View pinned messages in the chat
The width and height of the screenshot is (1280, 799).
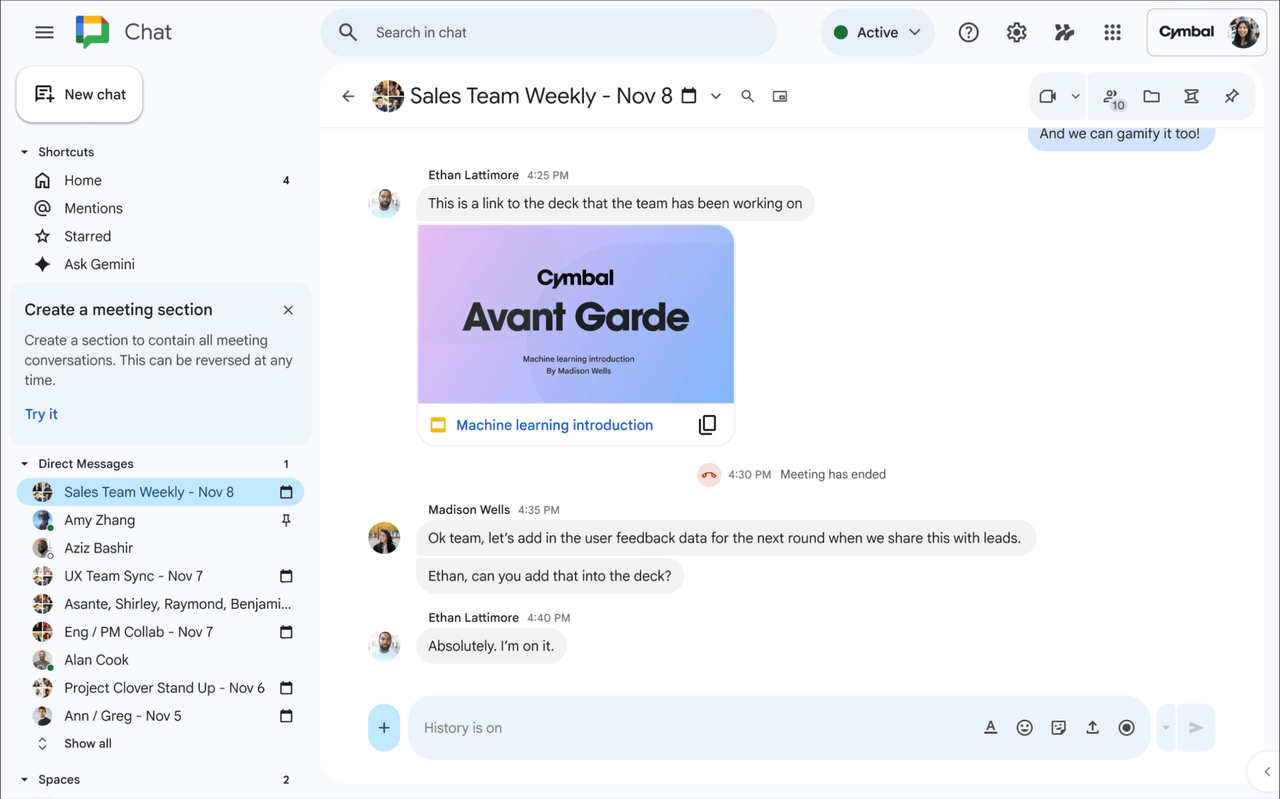1231,96
